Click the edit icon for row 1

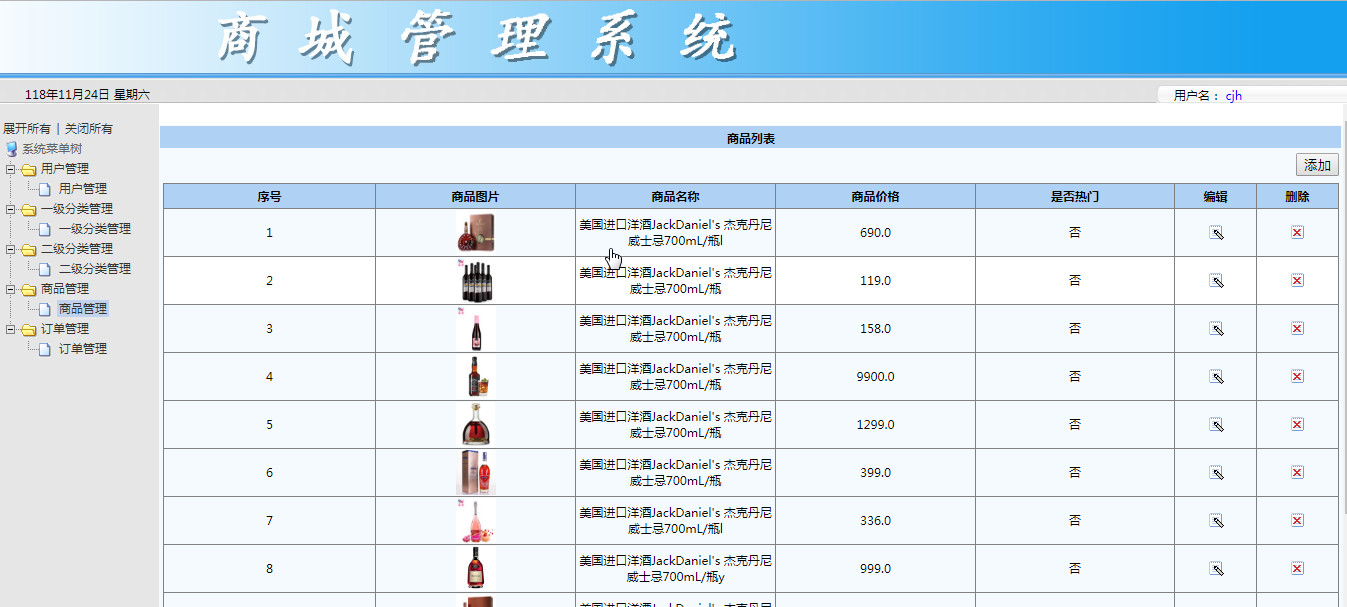tap(1216, 233)
